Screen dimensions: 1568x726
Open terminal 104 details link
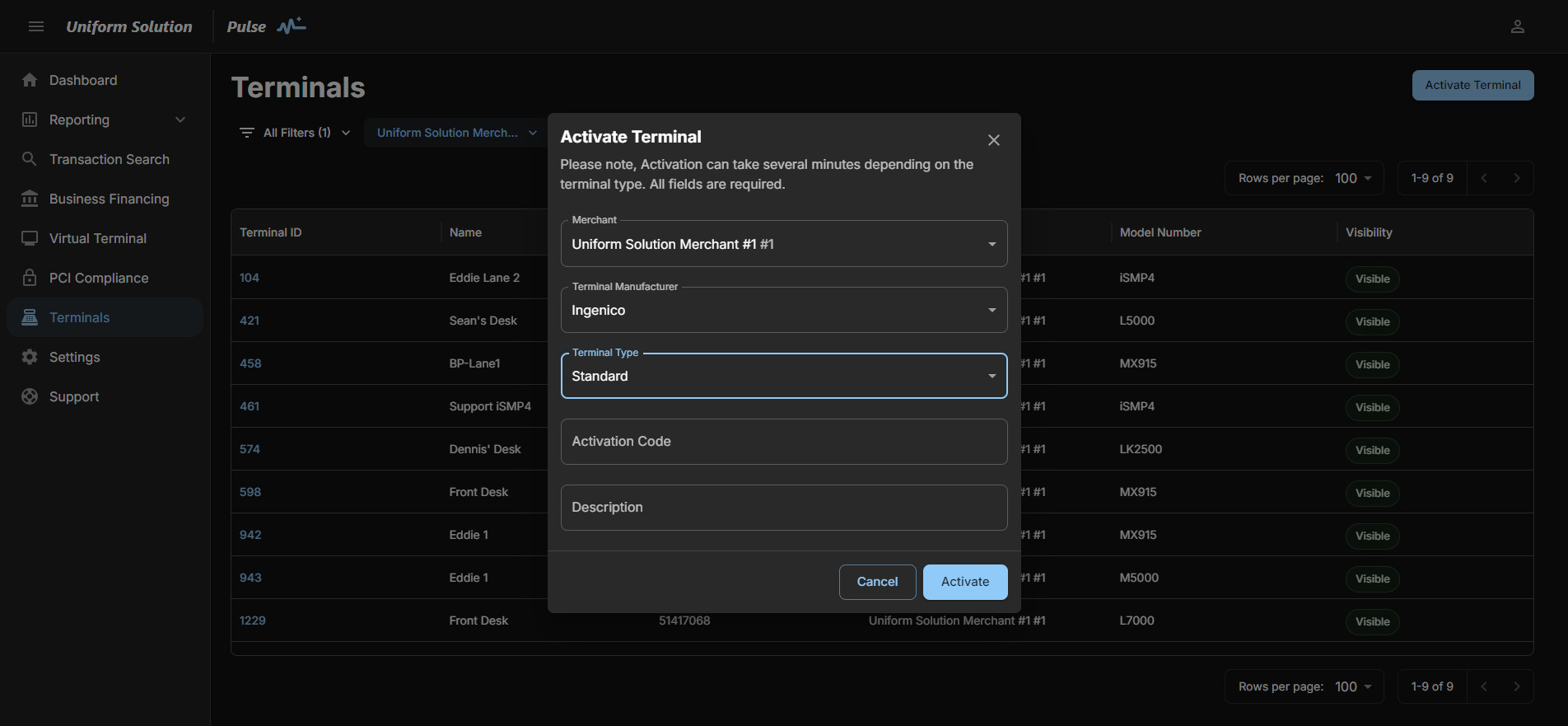coord(250,278)
